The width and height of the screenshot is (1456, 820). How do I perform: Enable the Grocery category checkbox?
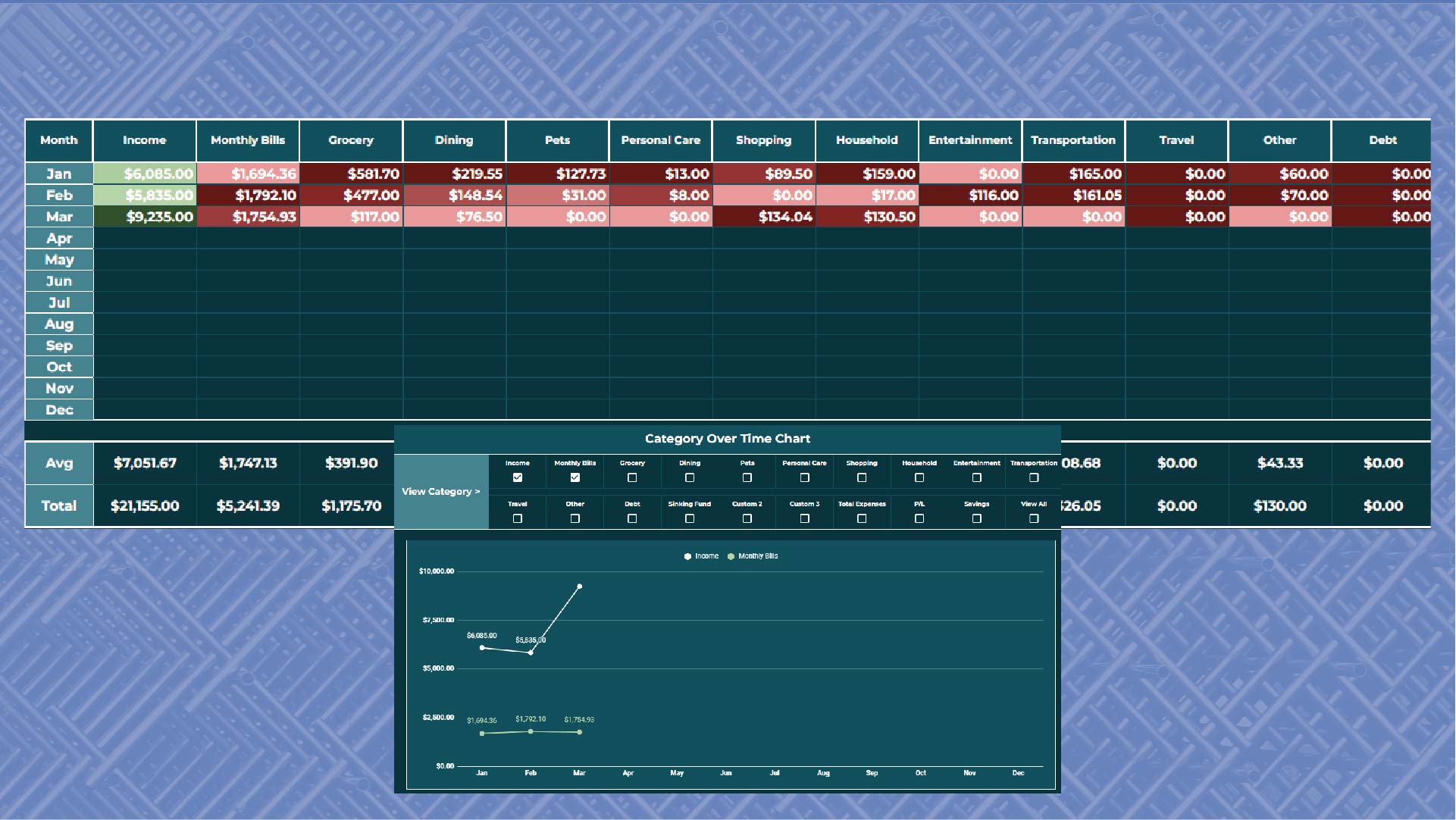coord(632,477)
